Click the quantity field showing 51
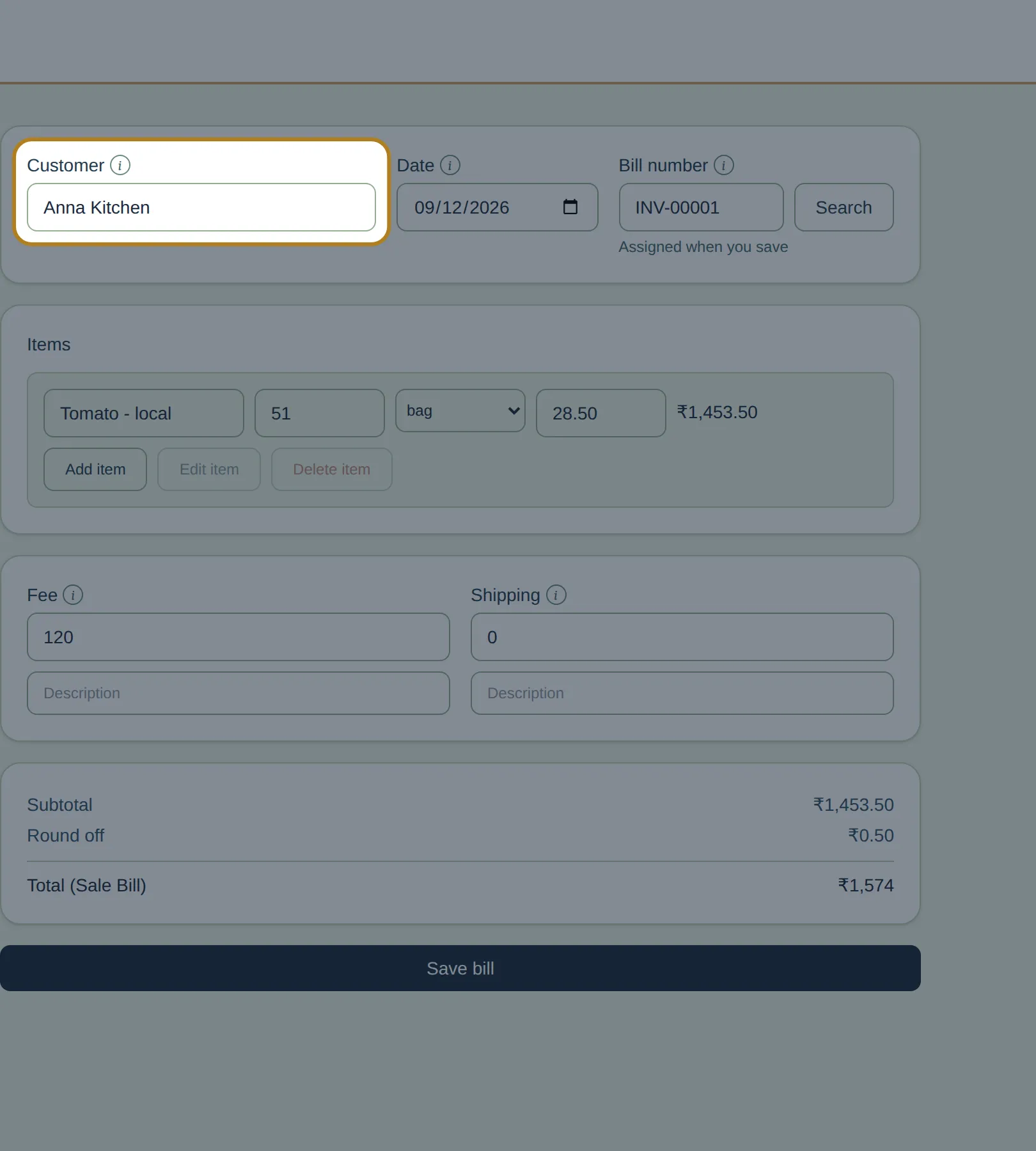Image resolution: width=1036 pixels, height=1151 pixels. click(320, 413)
